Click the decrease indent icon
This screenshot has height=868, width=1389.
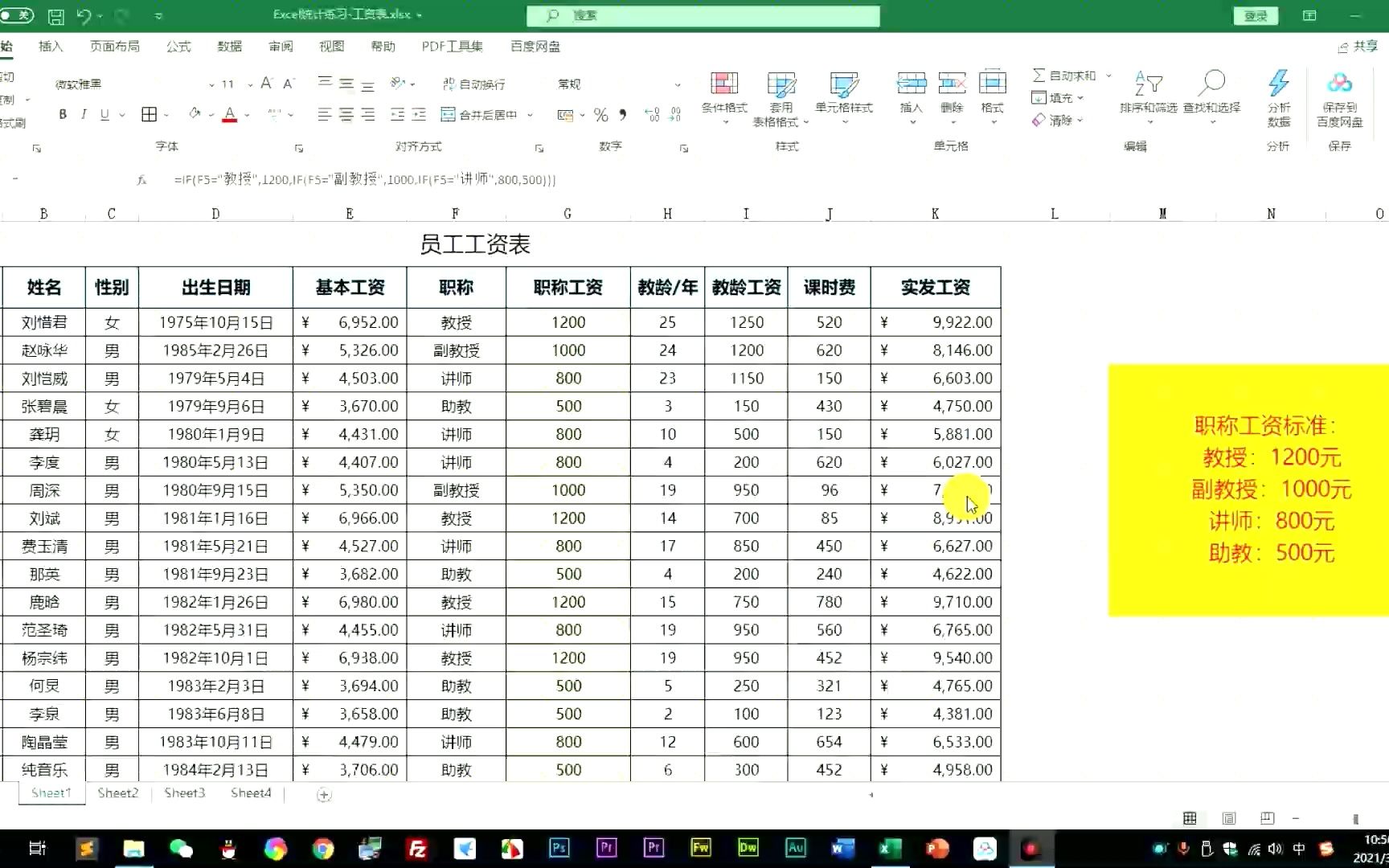397,115
